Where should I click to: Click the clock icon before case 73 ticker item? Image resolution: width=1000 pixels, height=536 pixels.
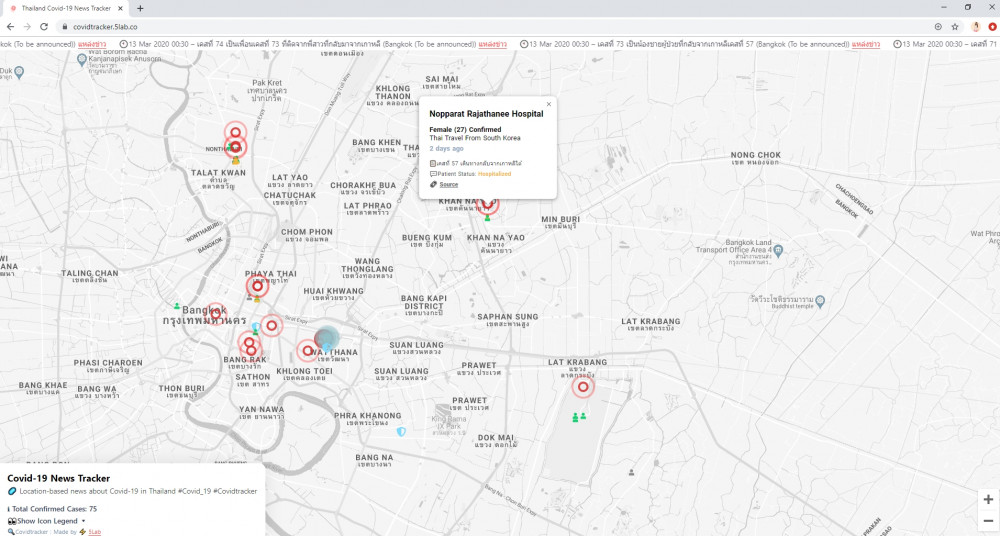pyautogui.click(x=524, y=44)
